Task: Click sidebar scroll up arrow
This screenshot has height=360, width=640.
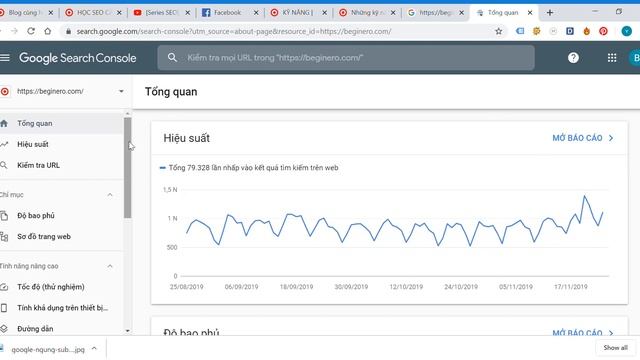Action: 128,113
